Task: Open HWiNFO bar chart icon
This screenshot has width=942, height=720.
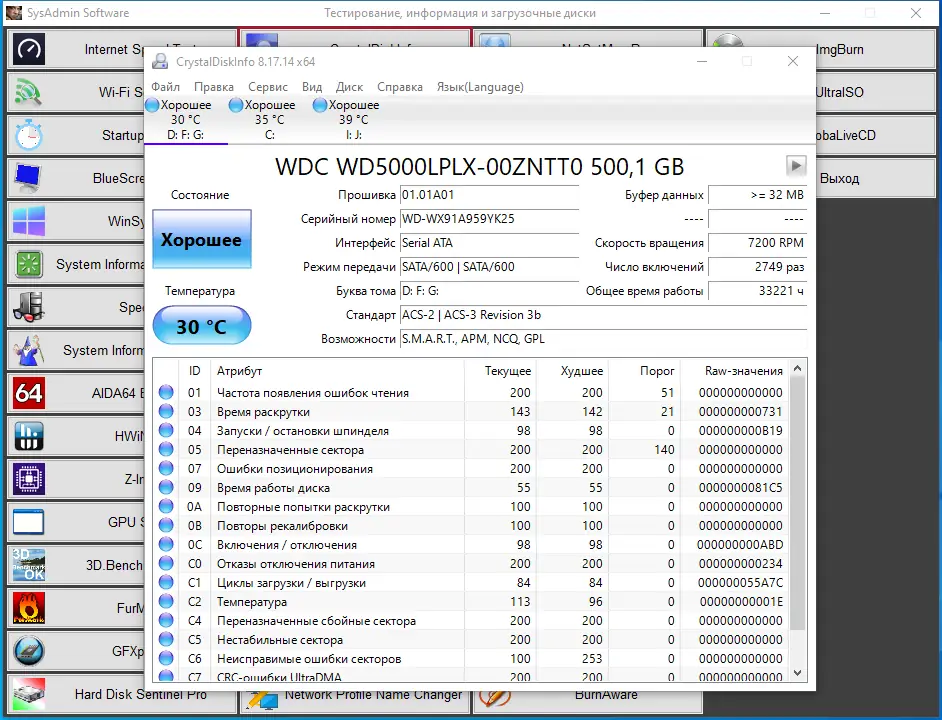Action: [28, 436]
